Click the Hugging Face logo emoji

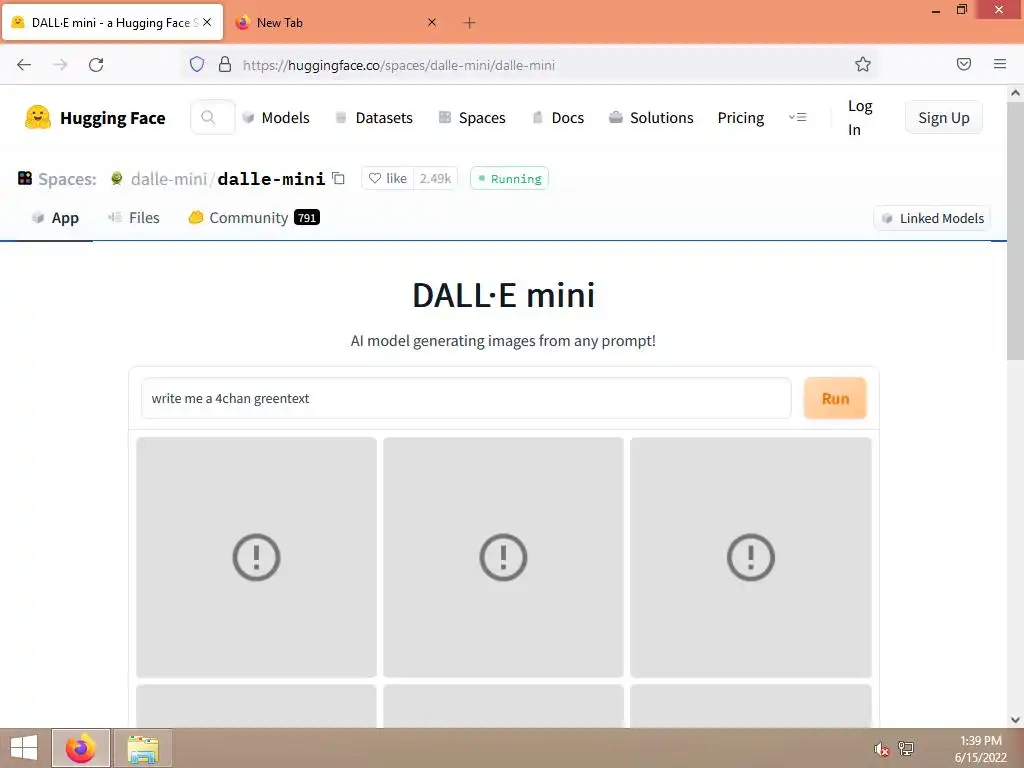pyautogui.click(x=38, y=118)
